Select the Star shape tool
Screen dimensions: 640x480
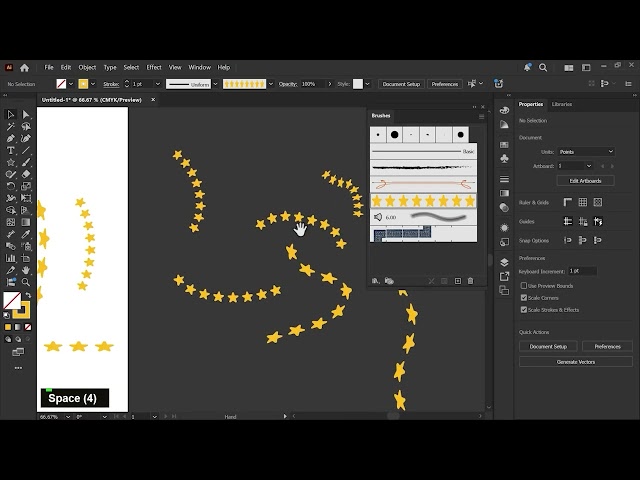10,162
